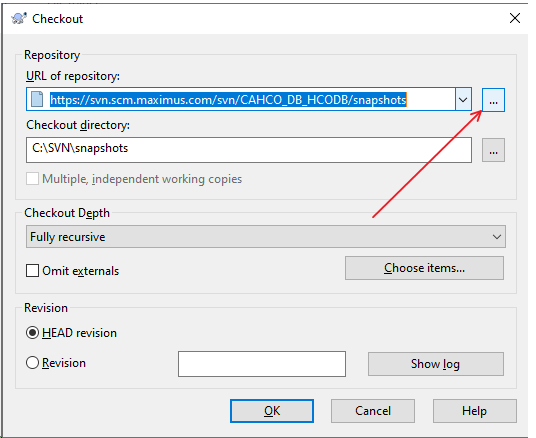
Task: Confirm checkout with the OK button
Action: 272,411
